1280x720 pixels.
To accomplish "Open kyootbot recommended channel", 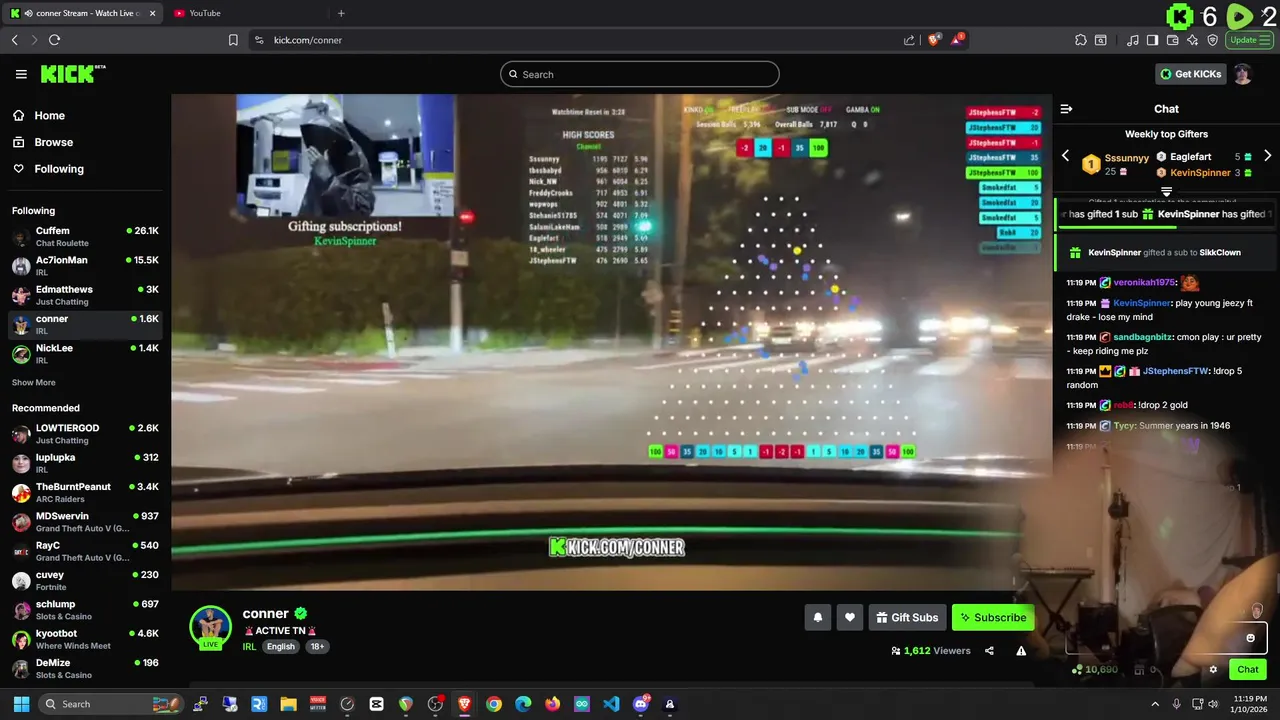I will pos(85,639).
